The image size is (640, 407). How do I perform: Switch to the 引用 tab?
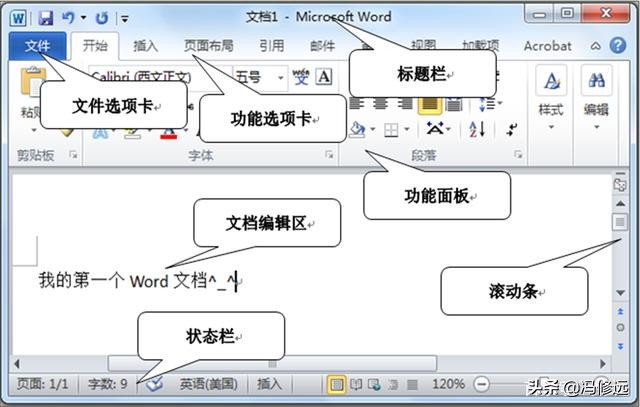(272, 46)
